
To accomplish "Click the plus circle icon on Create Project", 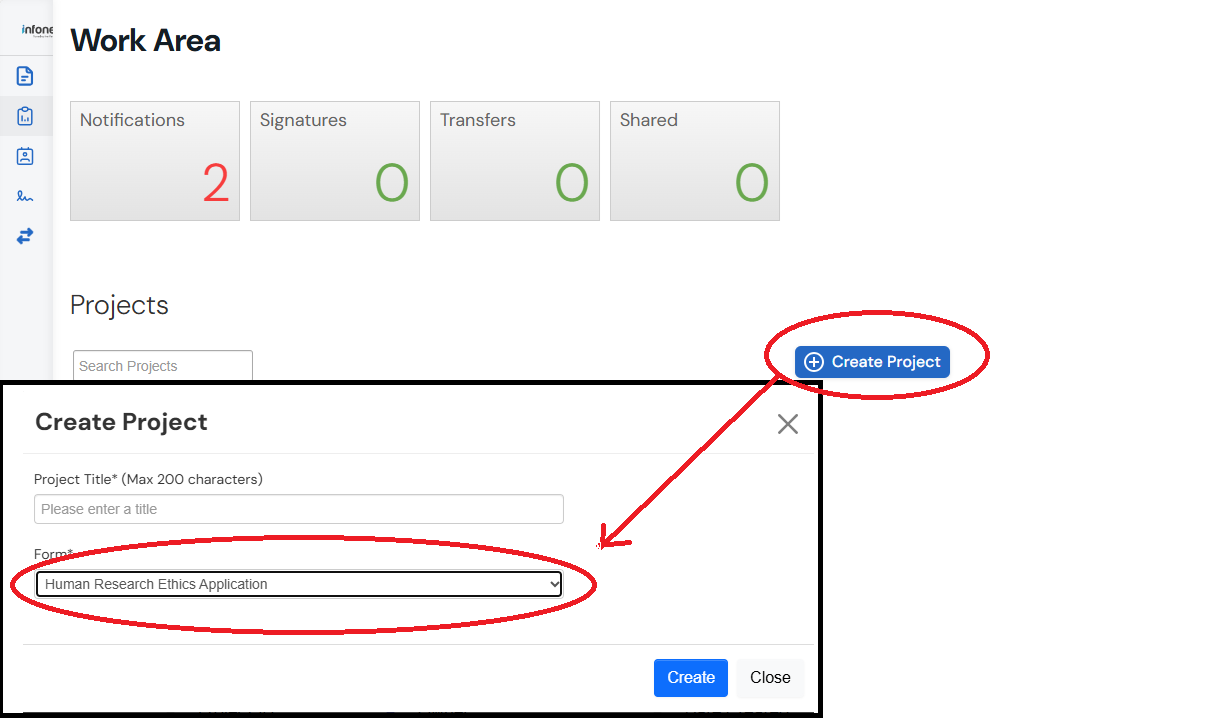I will point(814,362).
